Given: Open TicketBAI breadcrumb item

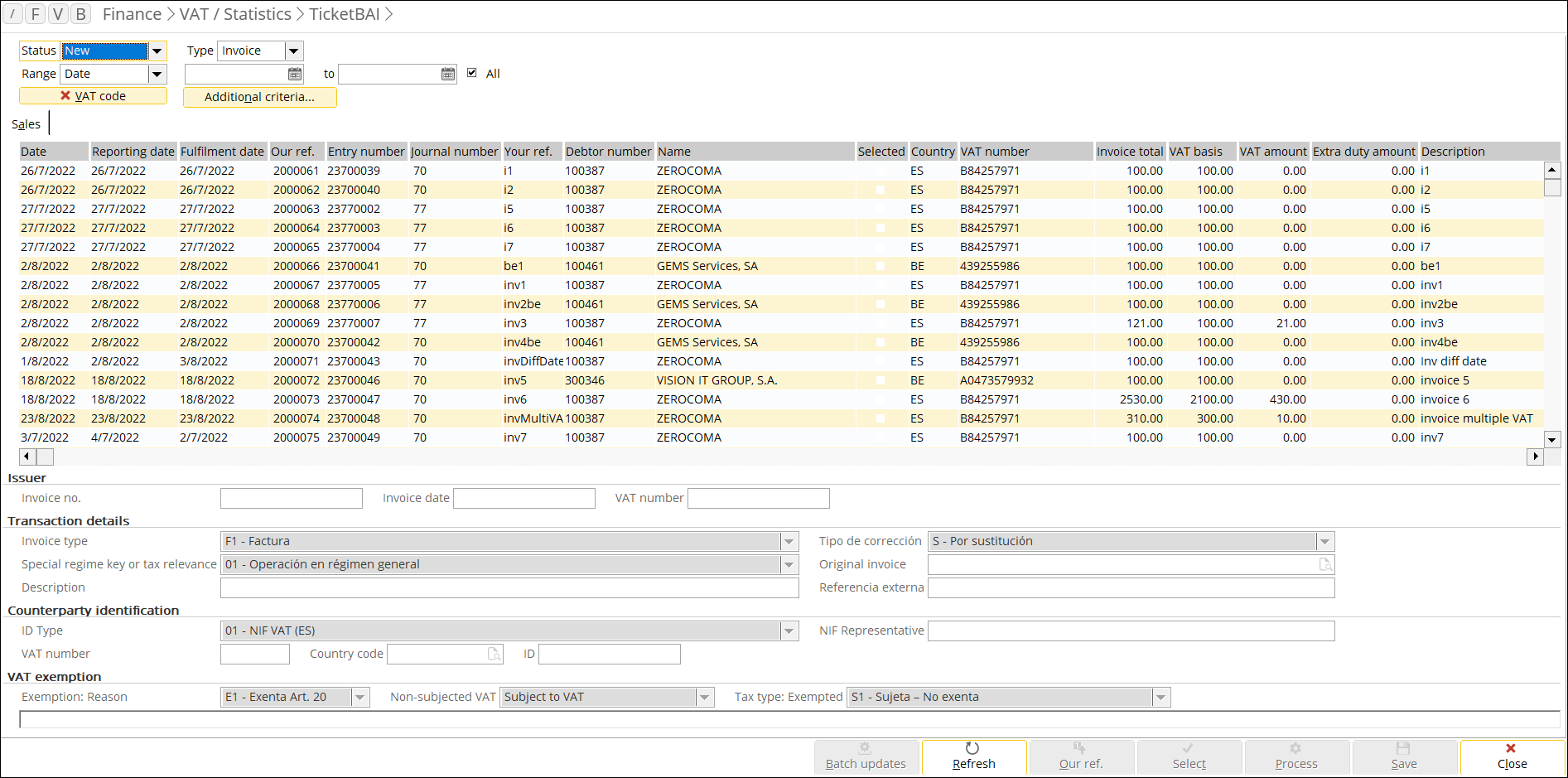Looking at the screenshot, I should pos(345,14).
